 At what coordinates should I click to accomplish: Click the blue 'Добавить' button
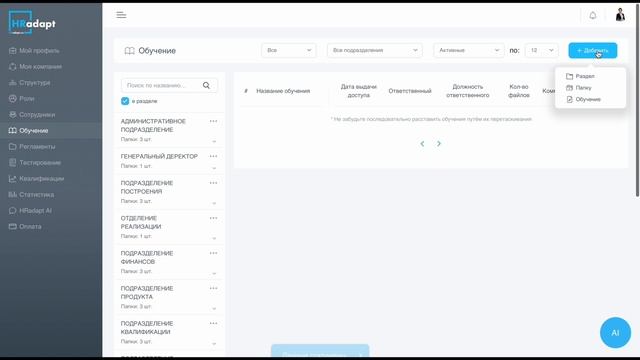point(593,51)
